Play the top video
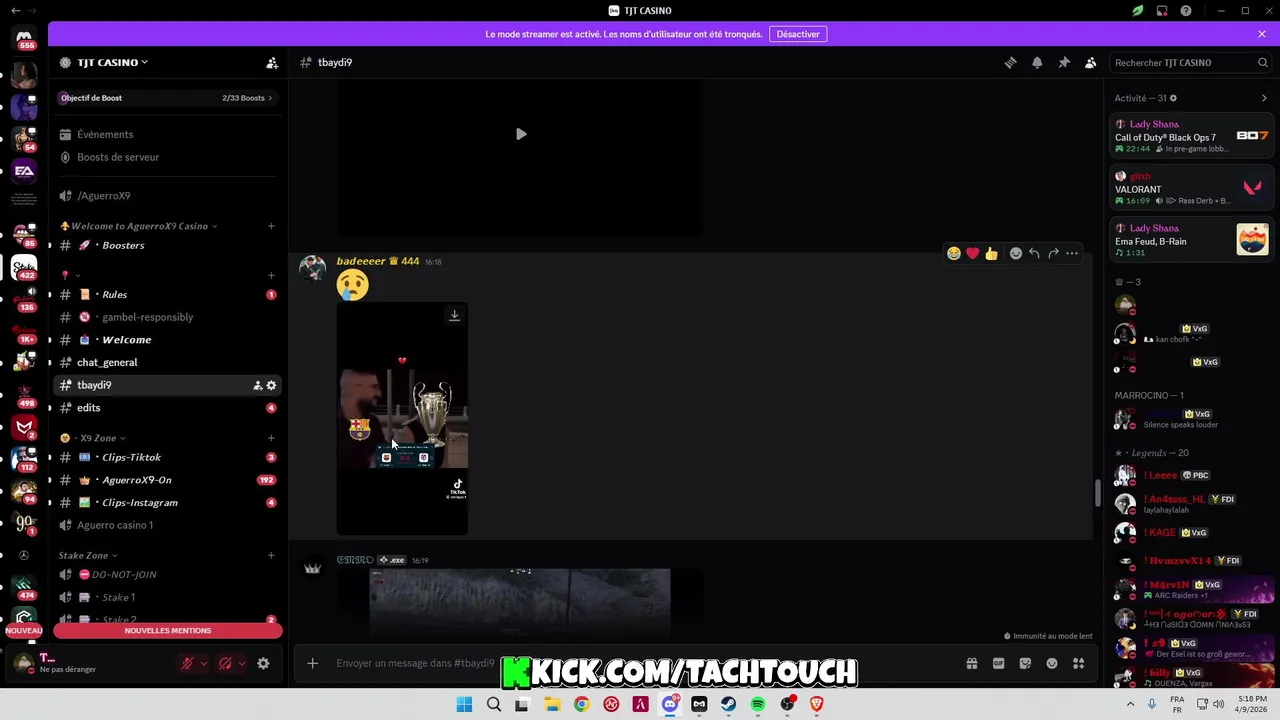Screen dimensions: 1280x720 (x=521, y=134)
